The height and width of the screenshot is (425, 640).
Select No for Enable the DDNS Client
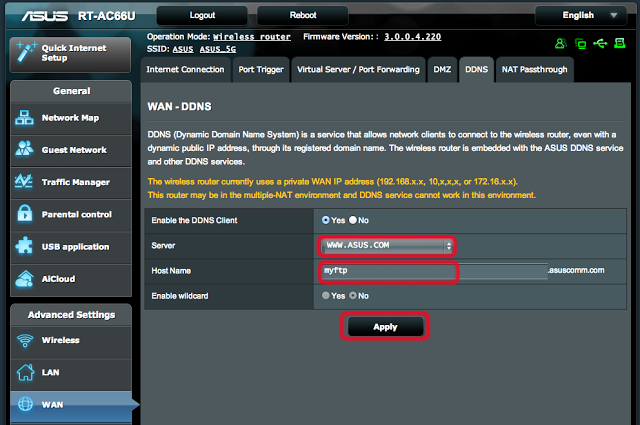pos(353,220)
